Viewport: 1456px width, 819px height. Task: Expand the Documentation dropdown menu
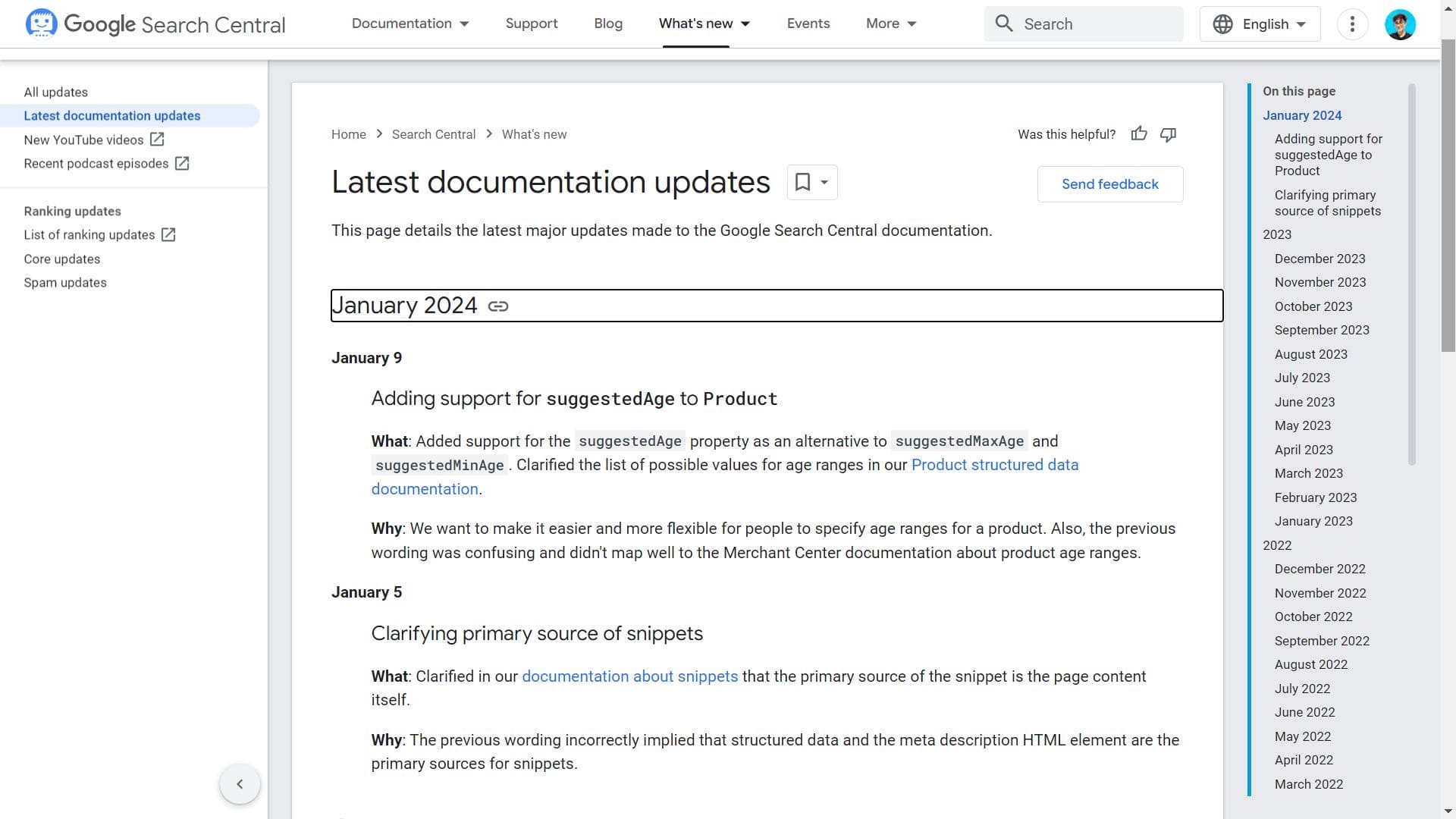[x=410, y=24]
